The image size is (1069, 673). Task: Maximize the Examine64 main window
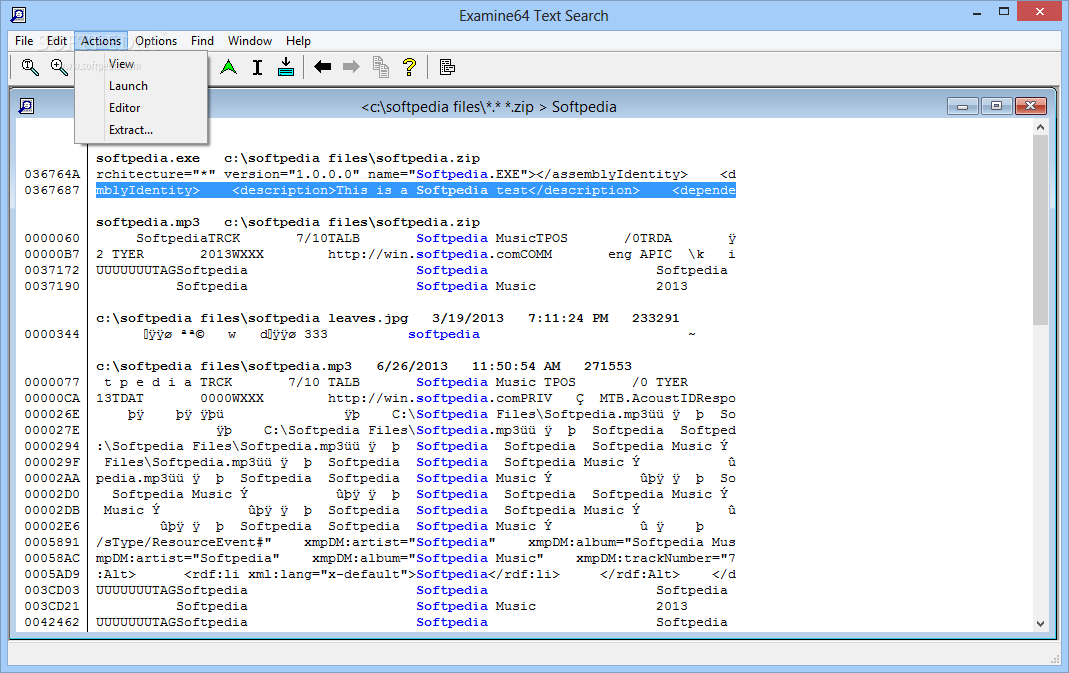[1004, 12]
